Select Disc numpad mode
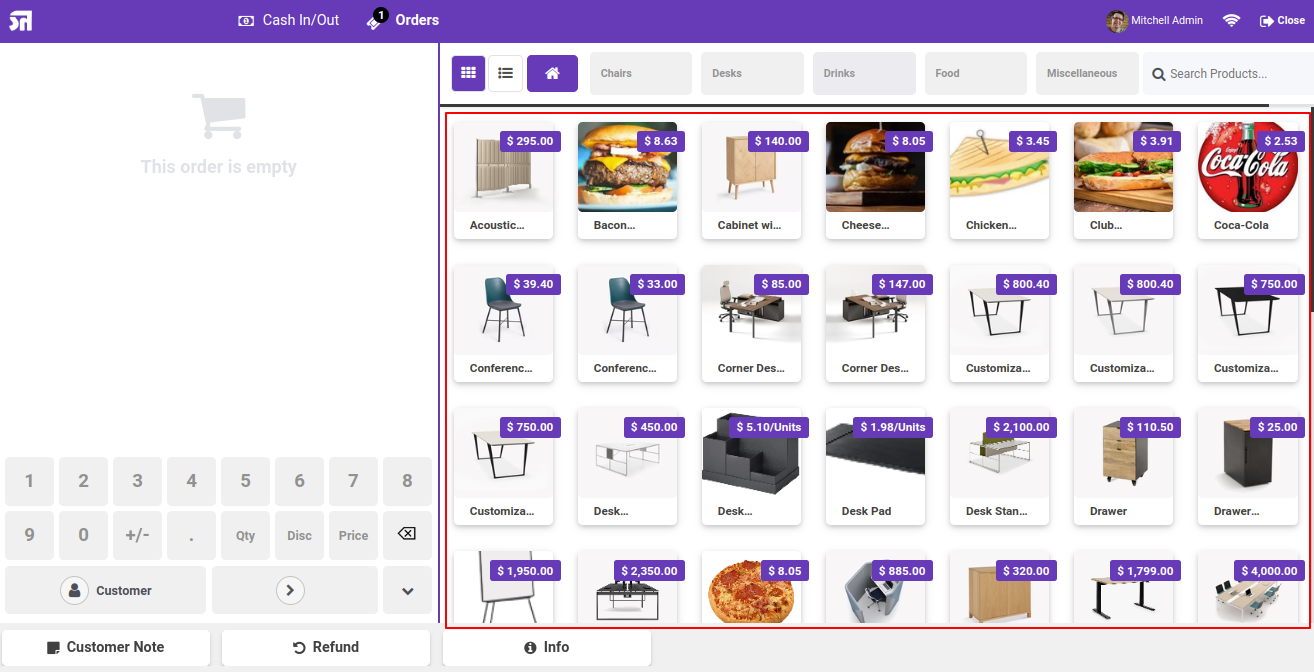 coord(300,536)
